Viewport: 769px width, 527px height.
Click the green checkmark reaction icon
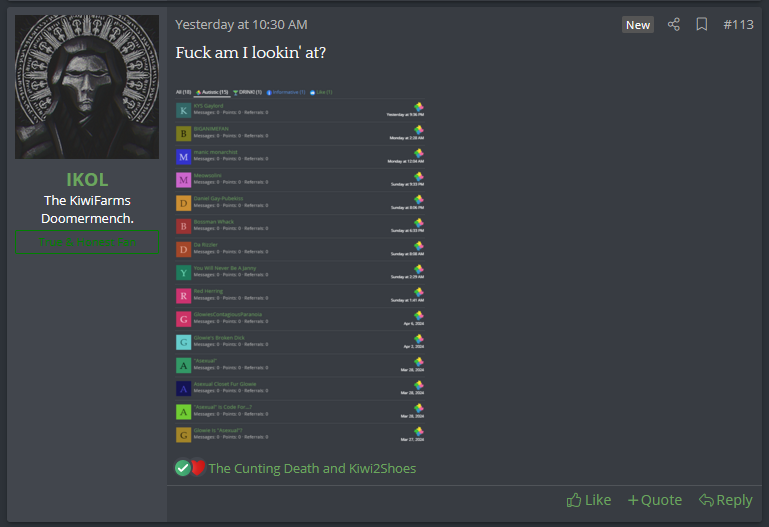[x=182, y=467]
